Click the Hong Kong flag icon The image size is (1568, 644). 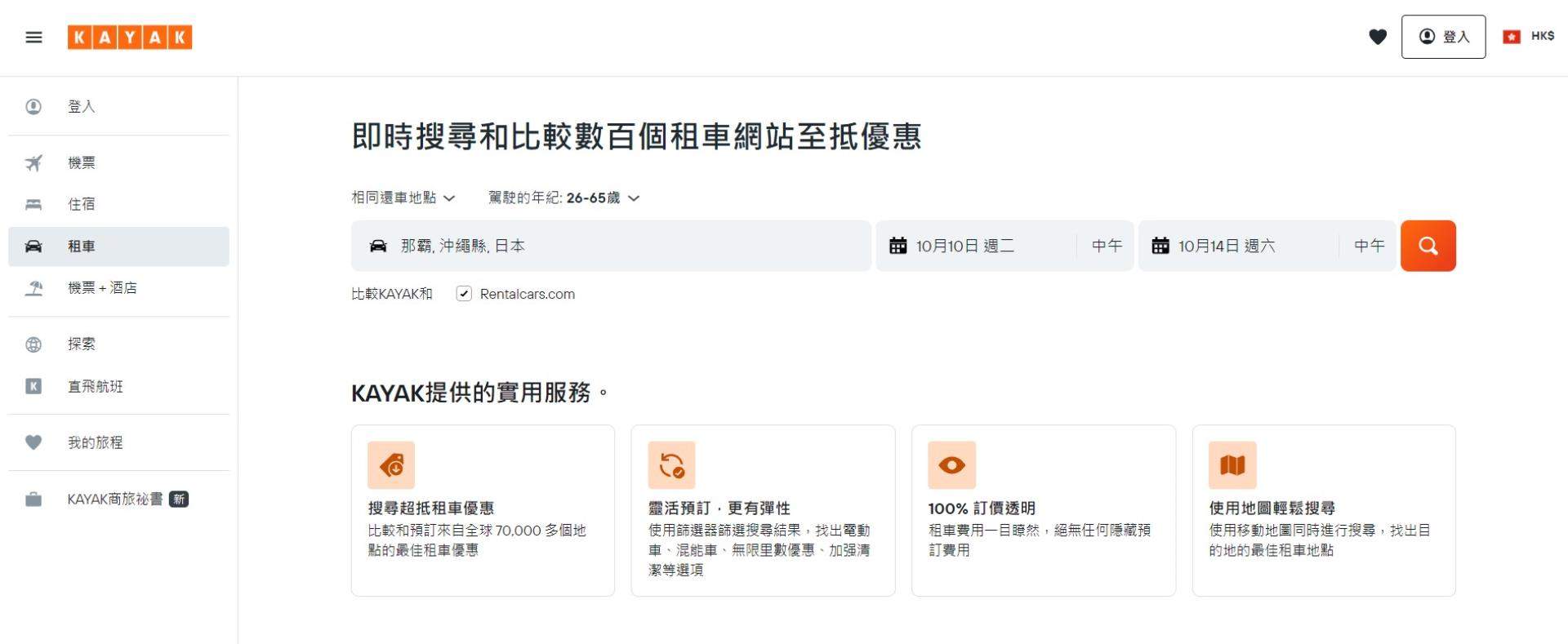pyautogui.click(x=1512, y=37)
